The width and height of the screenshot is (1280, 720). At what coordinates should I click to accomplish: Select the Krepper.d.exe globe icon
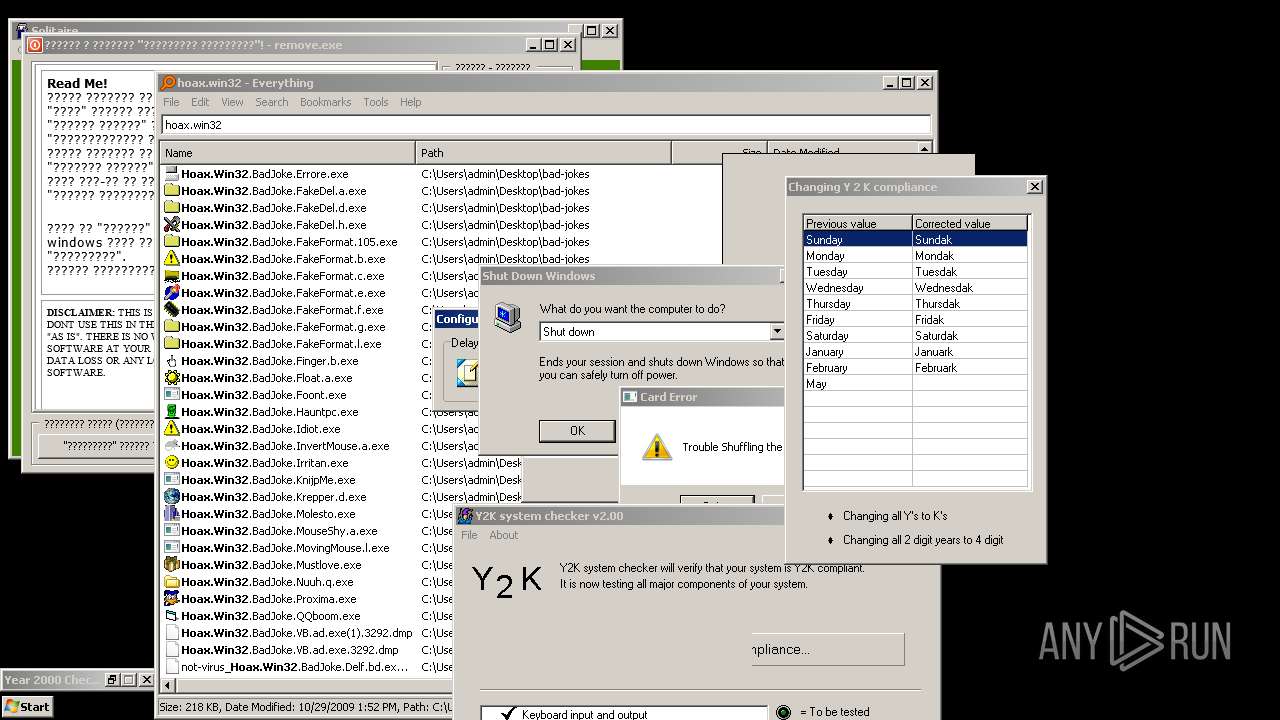(x=172, y=497)
